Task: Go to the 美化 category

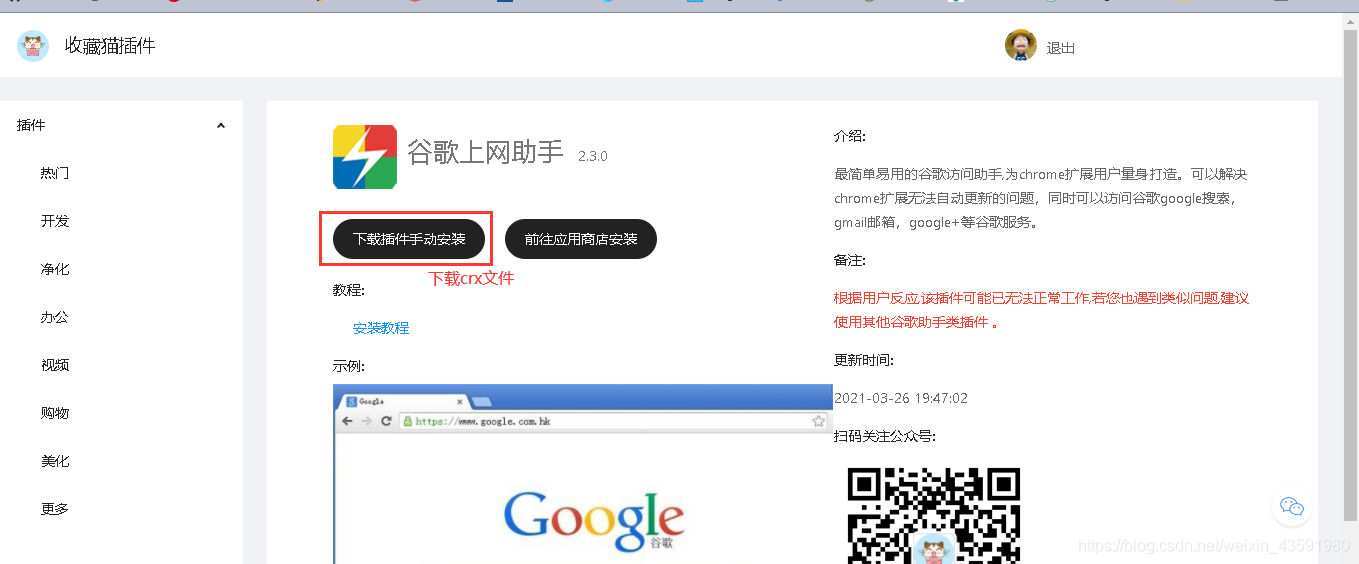Action: tap(55, 461)
